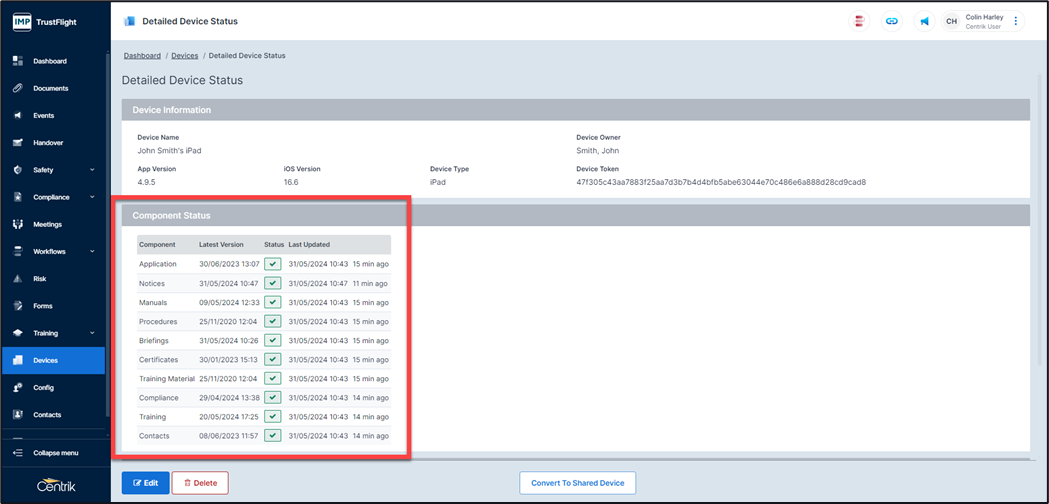
Task: Click the Application status checkmark box
Action: coord(272,264)
